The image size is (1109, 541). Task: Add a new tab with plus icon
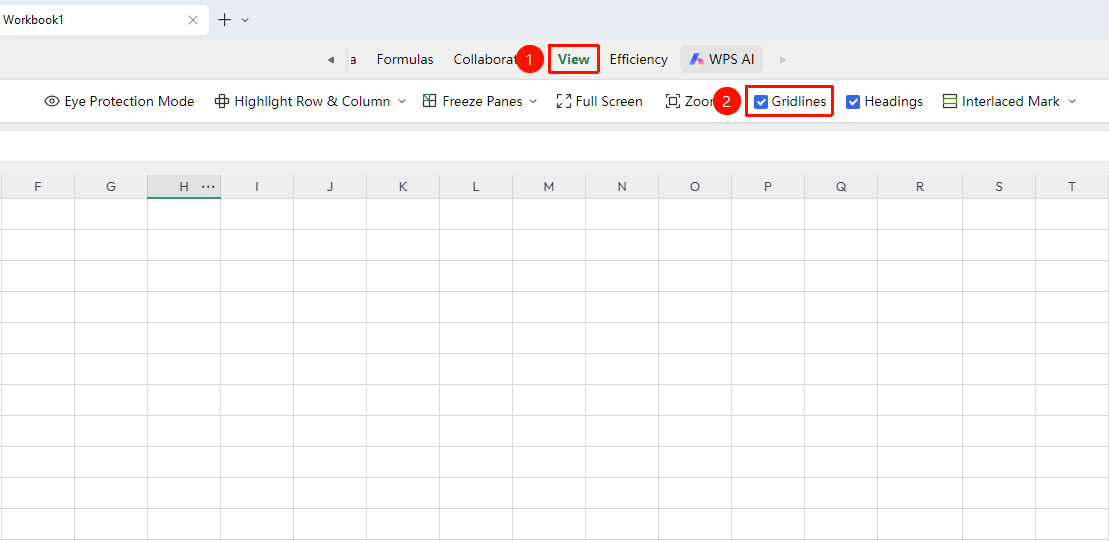pyautogui.click(x=224, y=20)
